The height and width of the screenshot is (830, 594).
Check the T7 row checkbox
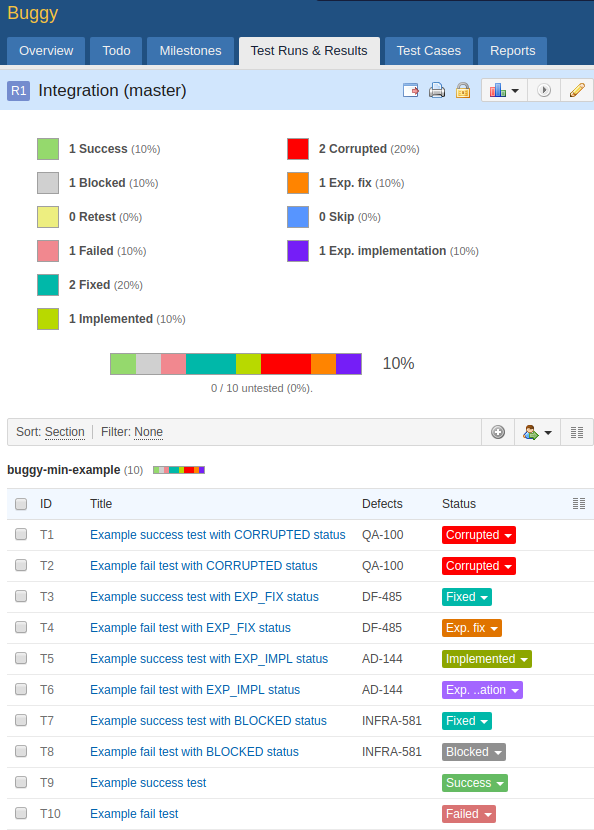point(21,720)
